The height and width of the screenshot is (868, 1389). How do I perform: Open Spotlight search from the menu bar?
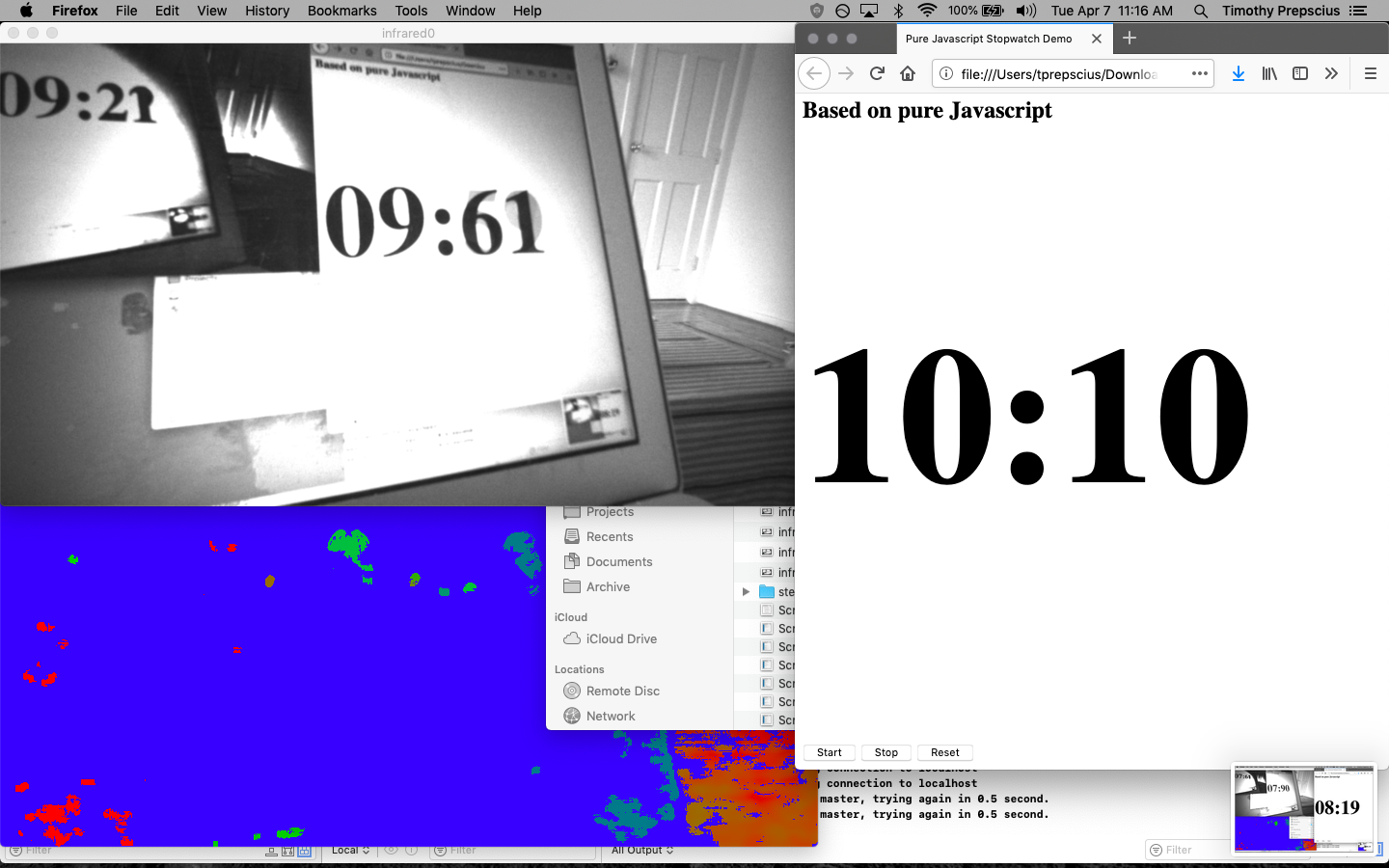click(1199, 11)
